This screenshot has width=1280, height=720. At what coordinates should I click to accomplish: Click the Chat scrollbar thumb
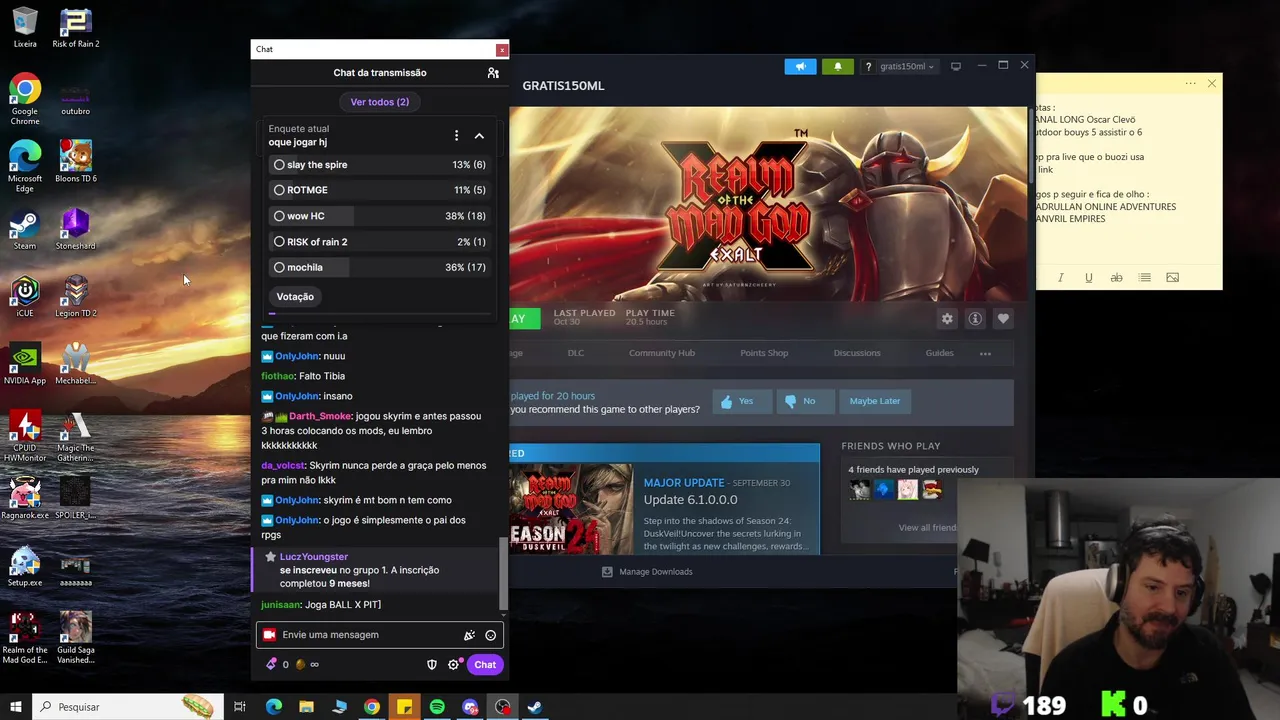[x=504, y=575]
